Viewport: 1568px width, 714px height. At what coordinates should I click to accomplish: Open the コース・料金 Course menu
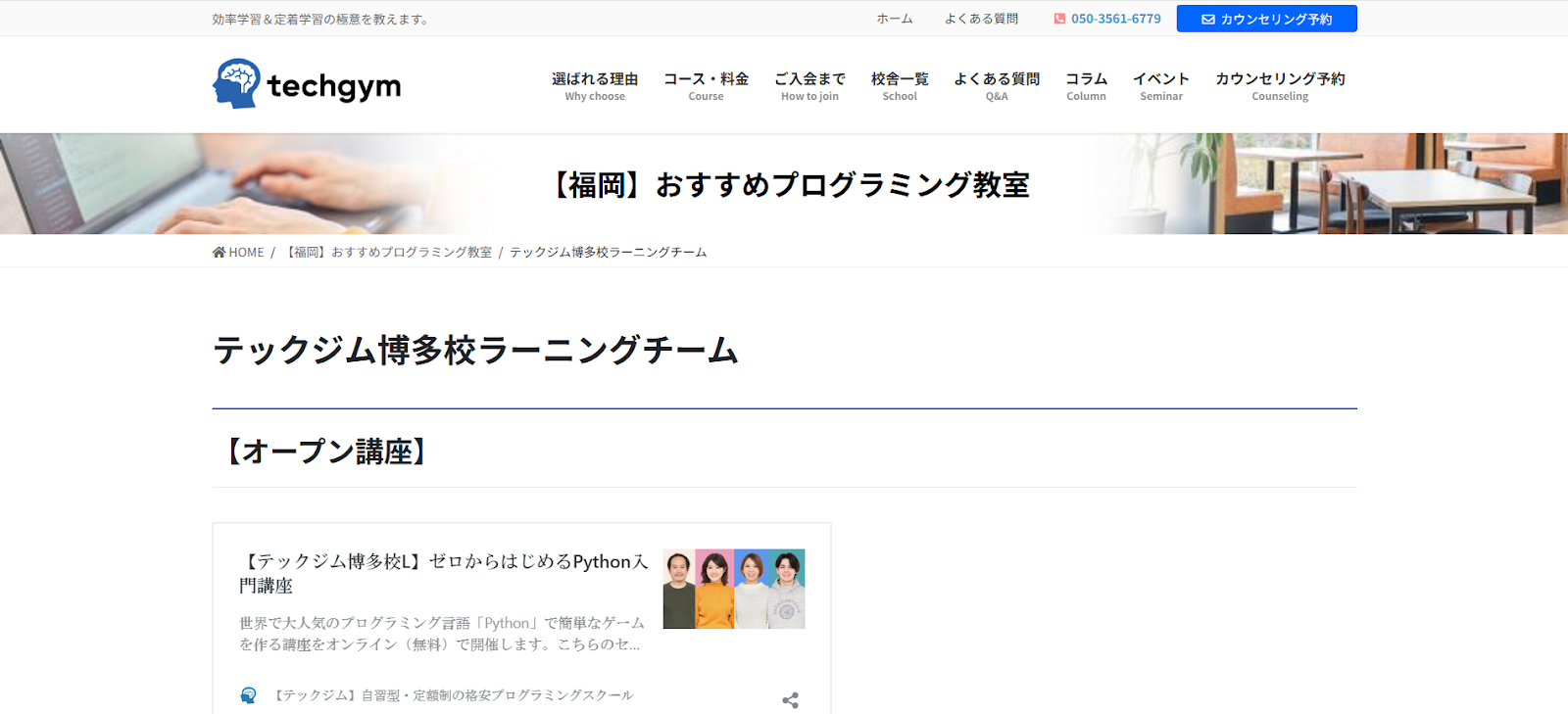pyautogui.click(x=706, y=86)
